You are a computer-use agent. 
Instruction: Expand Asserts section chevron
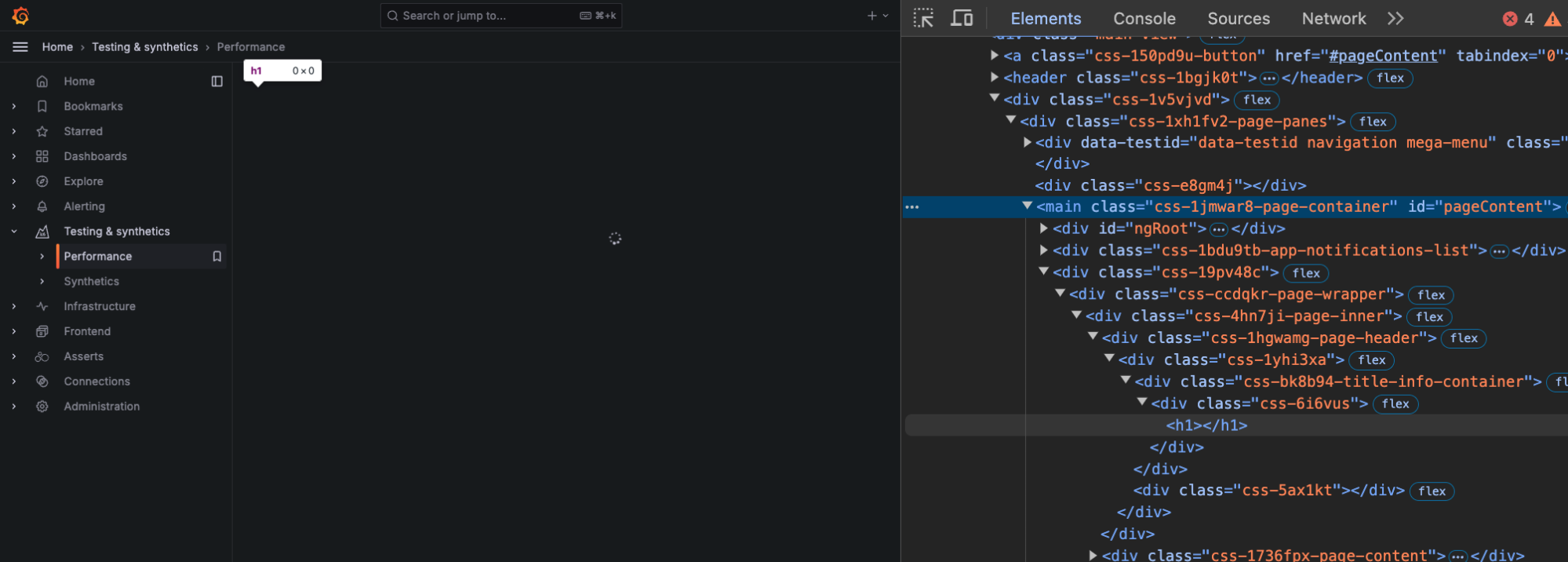14,357
